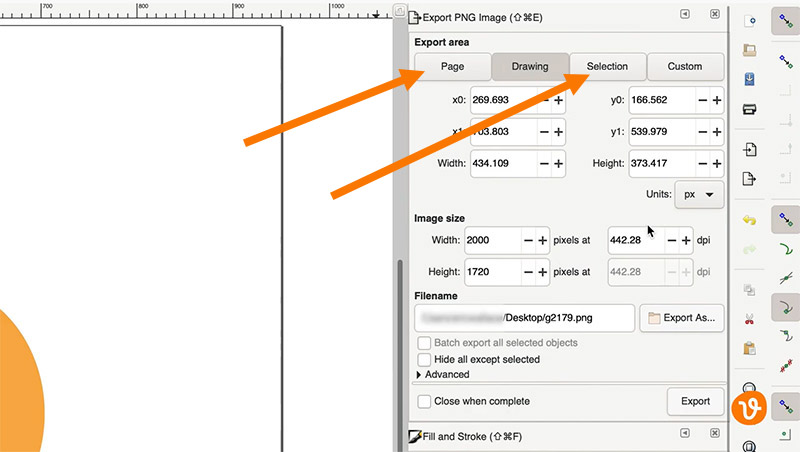
Task: Cut selection with the red scissors icon
Action: pyautogui.click(x=749, y=320)
